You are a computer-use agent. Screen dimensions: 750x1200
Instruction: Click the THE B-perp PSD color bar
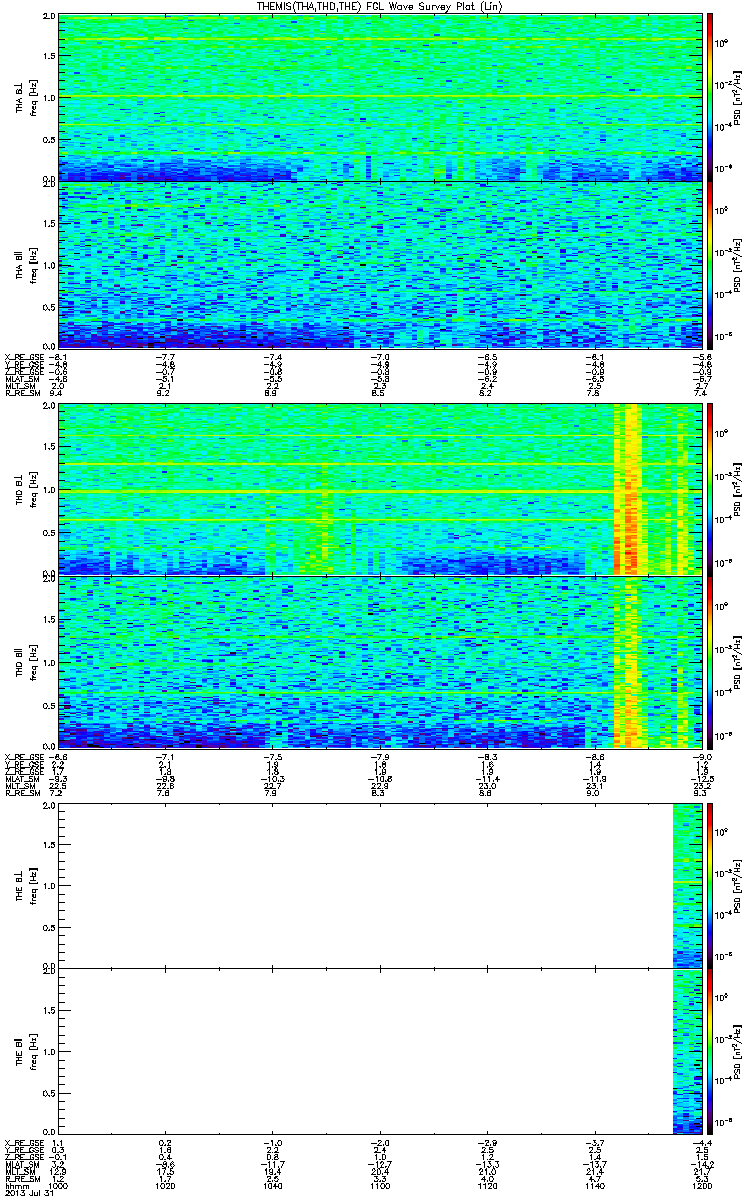point(711,886)
